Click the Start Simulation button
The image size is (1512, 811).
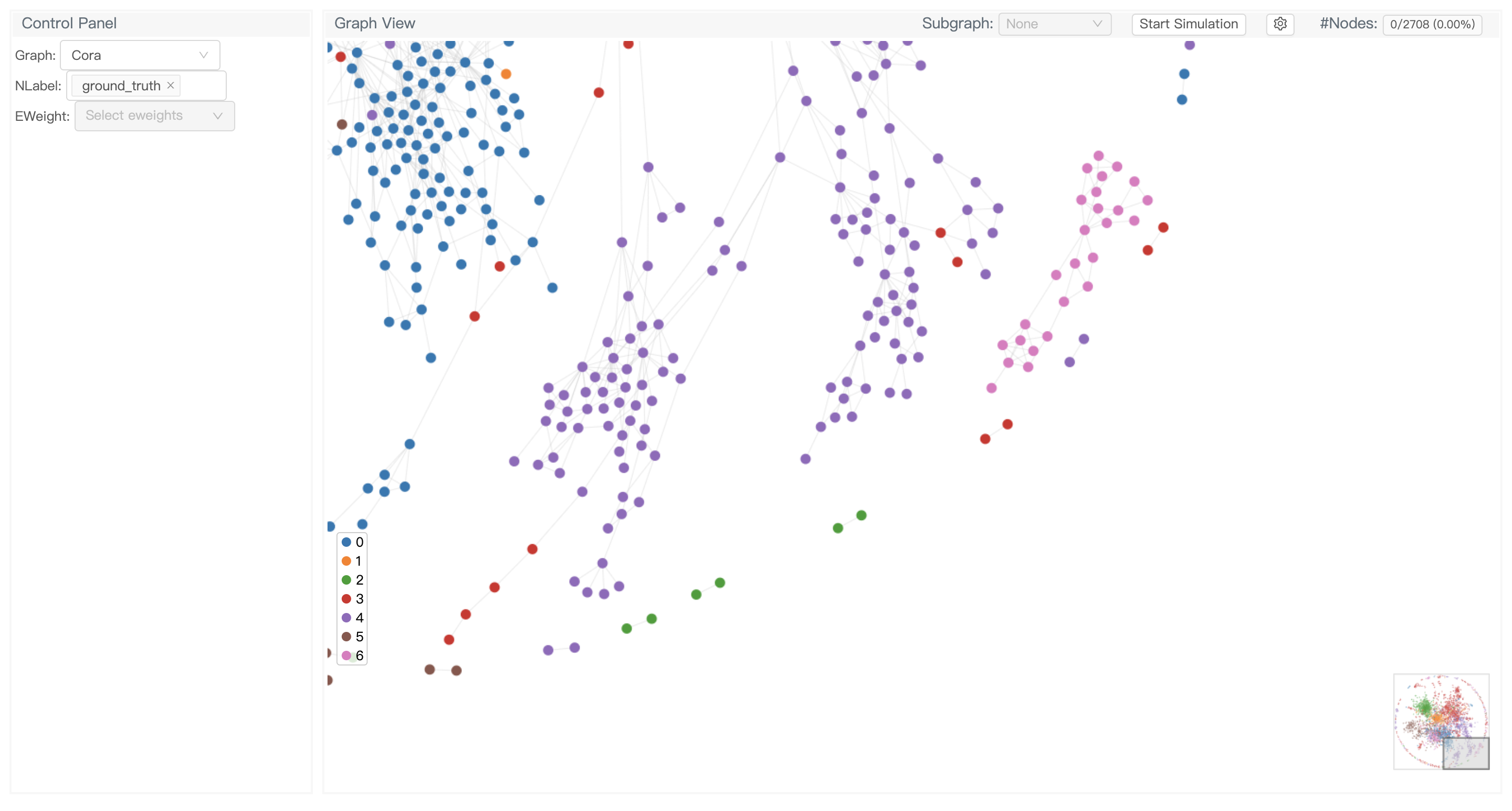[x=1188, y=24]
